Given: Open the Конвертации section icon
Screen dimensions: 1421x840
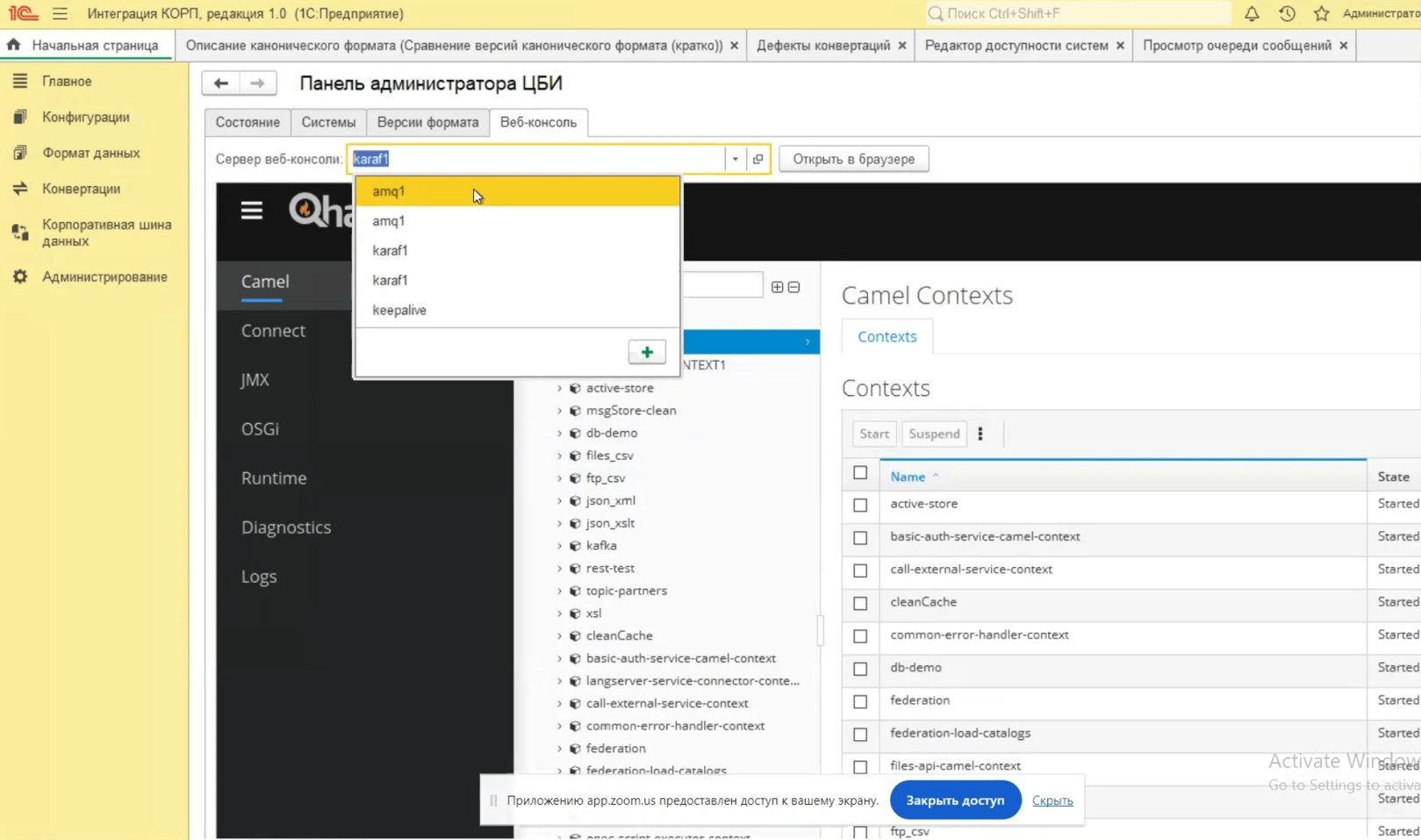Looking at the screenshot, I should point(19,189).
